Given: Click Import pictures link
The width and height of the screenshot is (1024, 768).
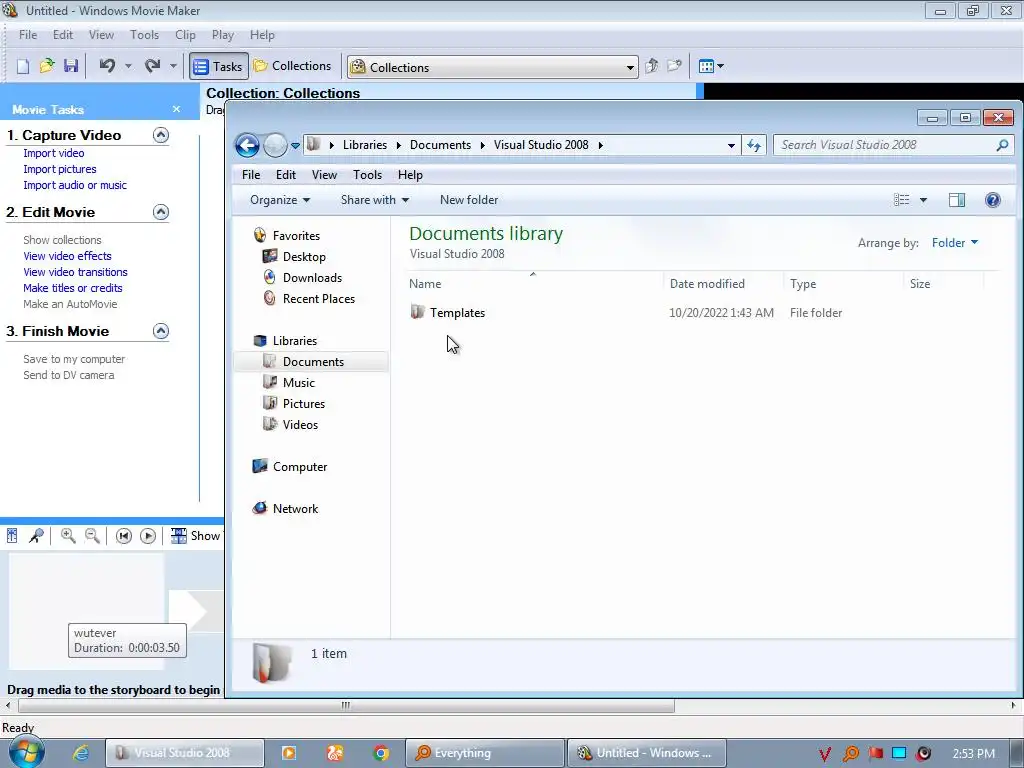Looking at the screenshot, I should [59, 169].
